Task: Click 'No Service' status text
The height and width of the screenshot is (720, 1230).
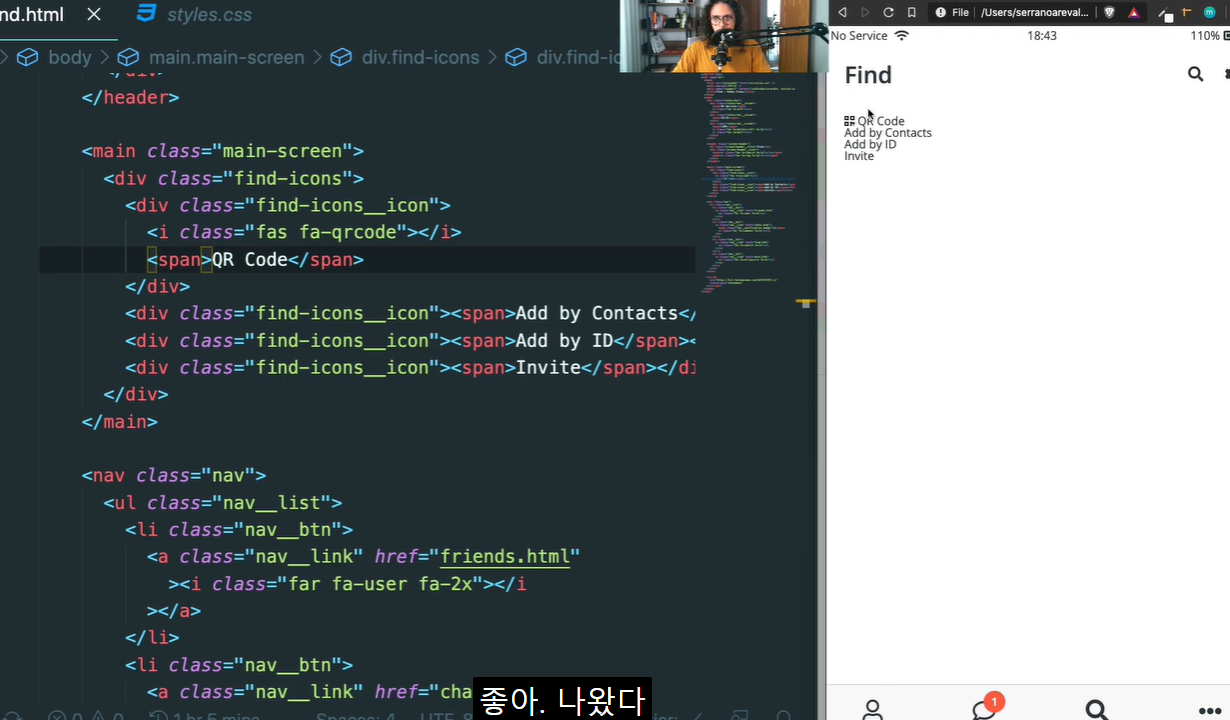Action: pos(859,36)
